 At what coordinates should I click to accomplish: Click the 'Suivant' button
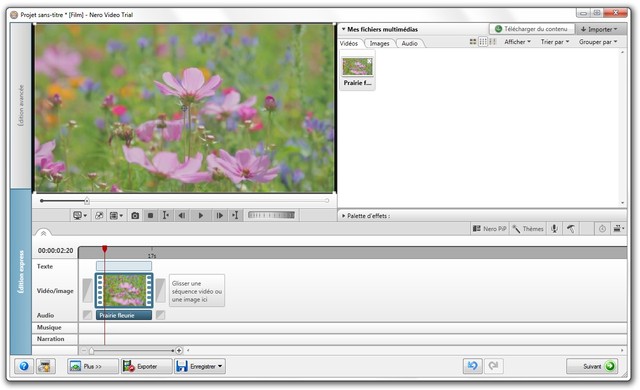pos(592,366)
